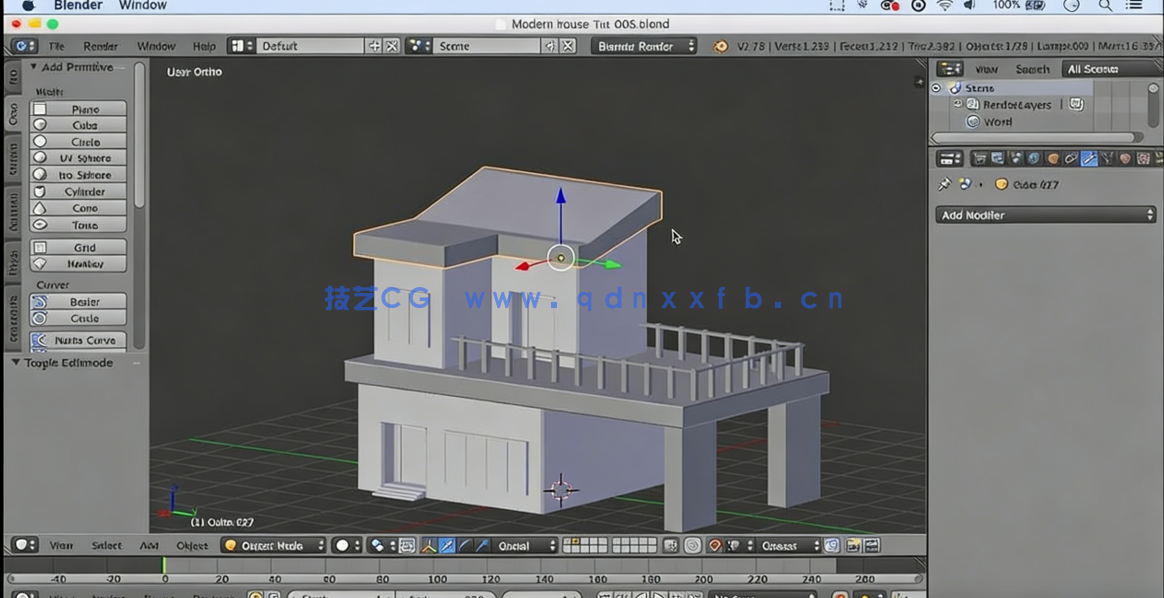Add a Cylinder from the Add Primitive panel
Image resolution: width=1164 pixels, height=598 pixels.
tap(80, 191)
